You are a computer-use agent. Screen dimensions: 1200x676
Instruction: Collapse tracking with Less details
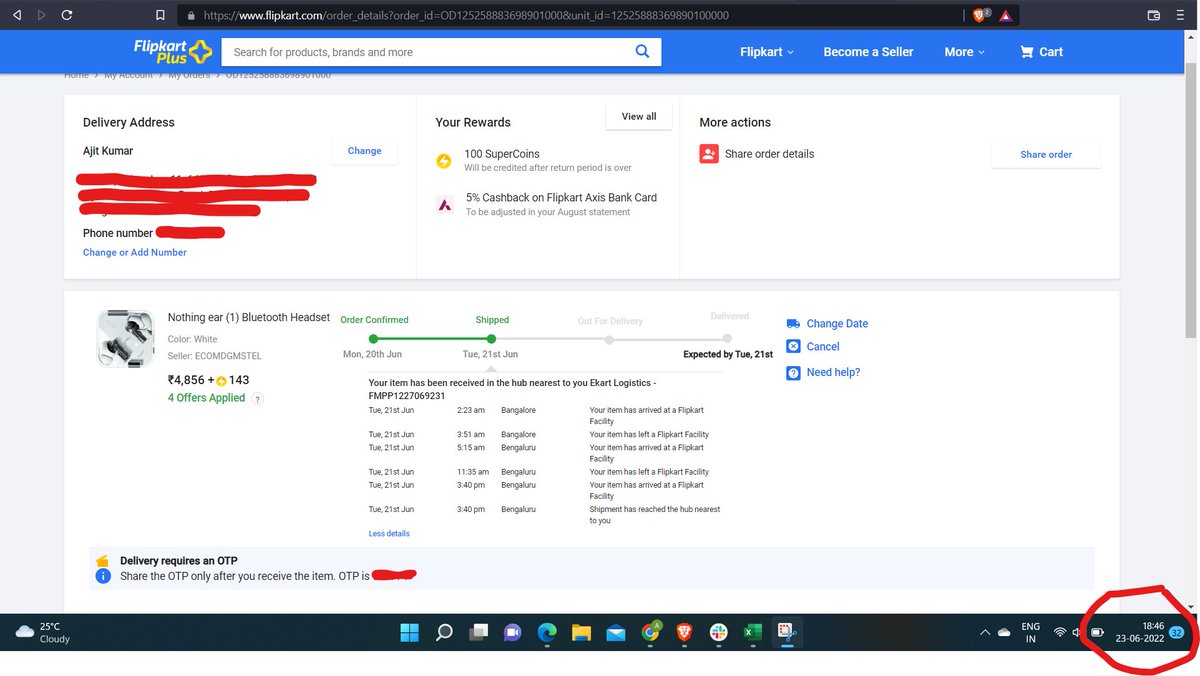[389, 534]
